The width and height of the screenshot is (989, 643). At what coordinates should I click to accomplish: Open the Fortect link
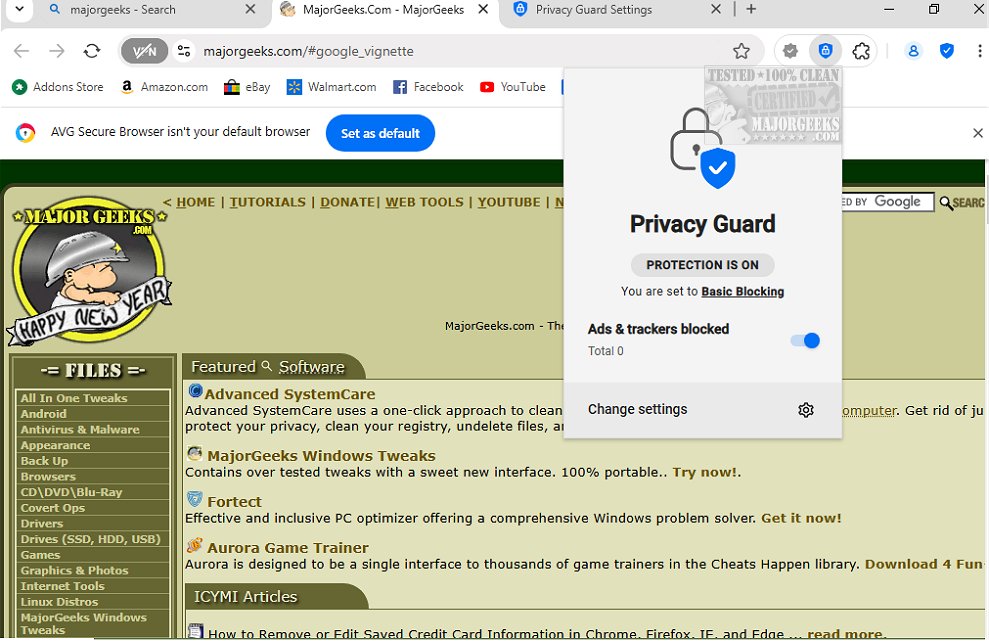click(x=234, y=502)
